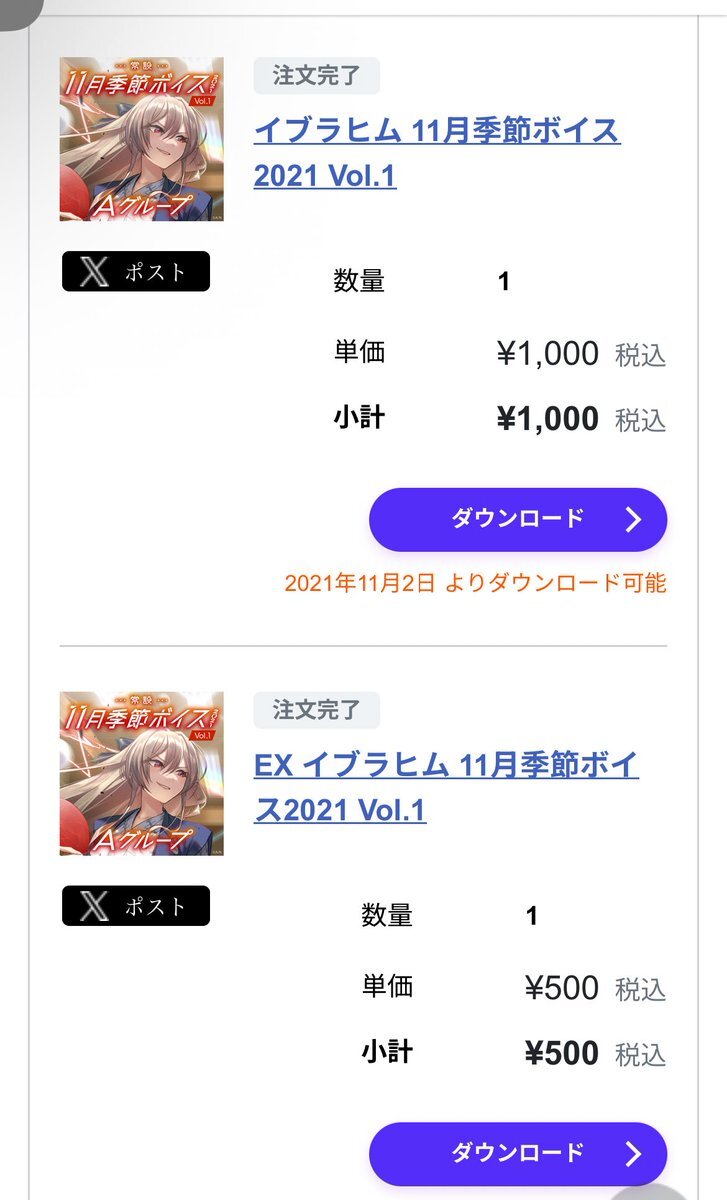This screenshot has width=727, height=1200.
Task: Click the 注文完了 badge above the EX item title
Action: 316,710
